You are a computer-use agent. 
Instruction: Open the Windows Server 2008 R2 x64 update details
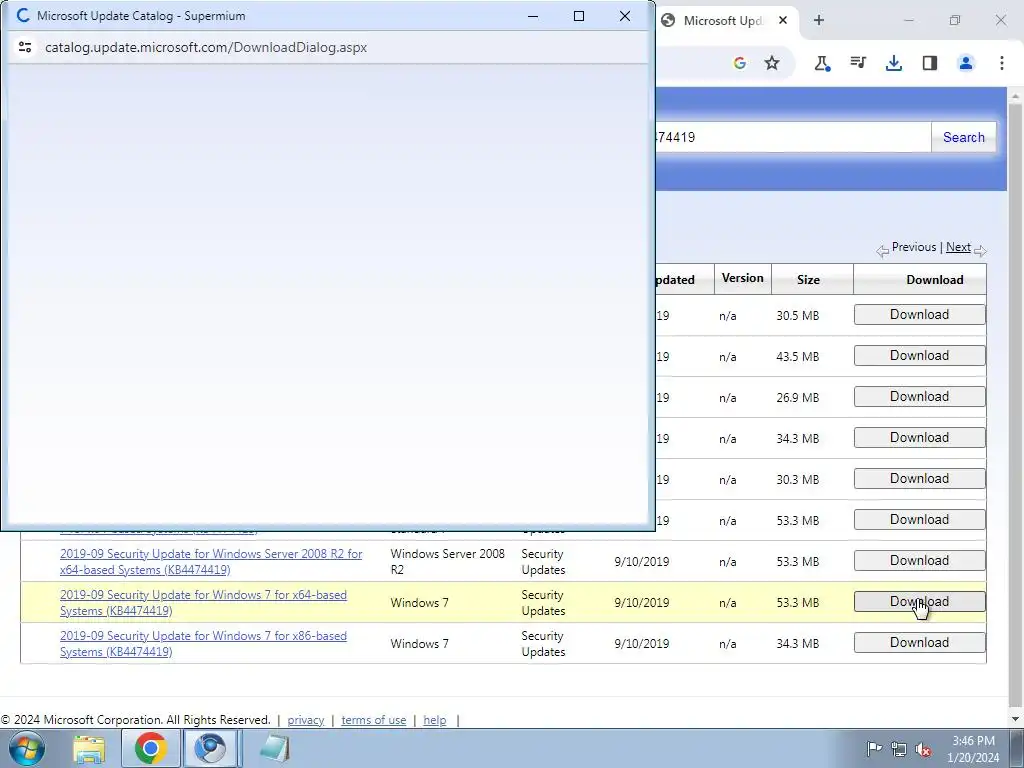[x=211, y=562]
